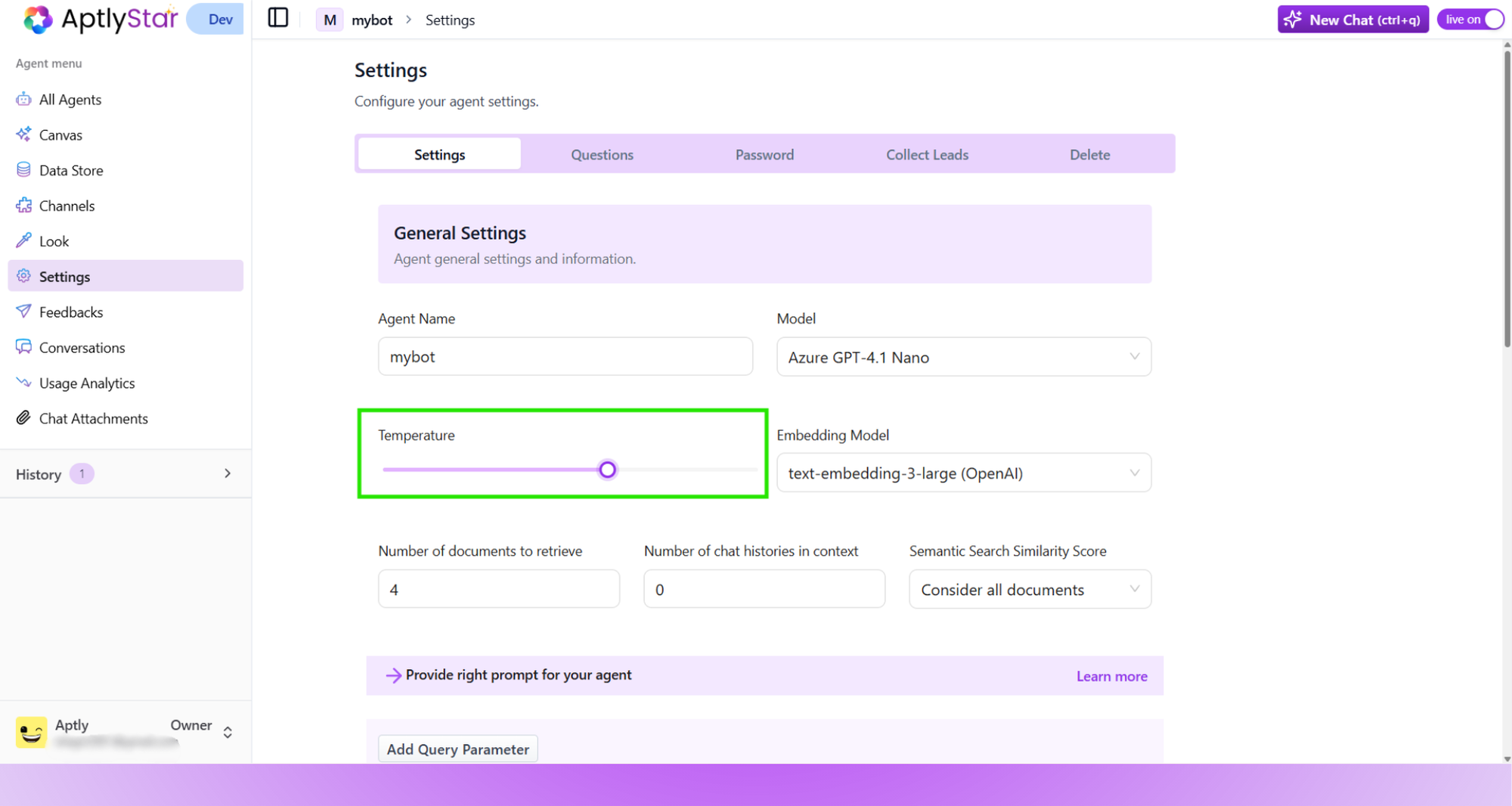The image size is (1512, 806).
Task: Click the Canvas sparkle icon
Action: [x=23, y=135]
